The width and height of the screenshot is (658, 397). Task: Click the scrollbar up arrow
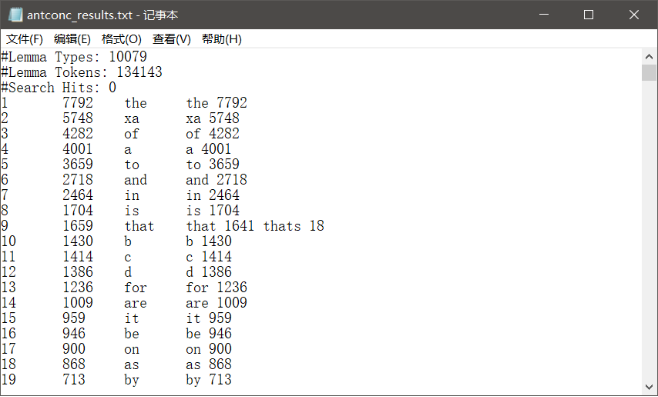(x=649, y=57)
